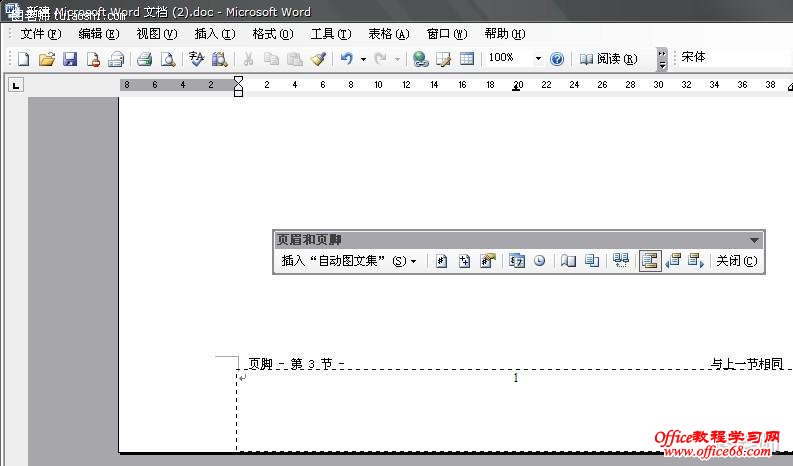Open Format Page Number dialog
Viewport: 793px width, 466px height.
point(488,261)
